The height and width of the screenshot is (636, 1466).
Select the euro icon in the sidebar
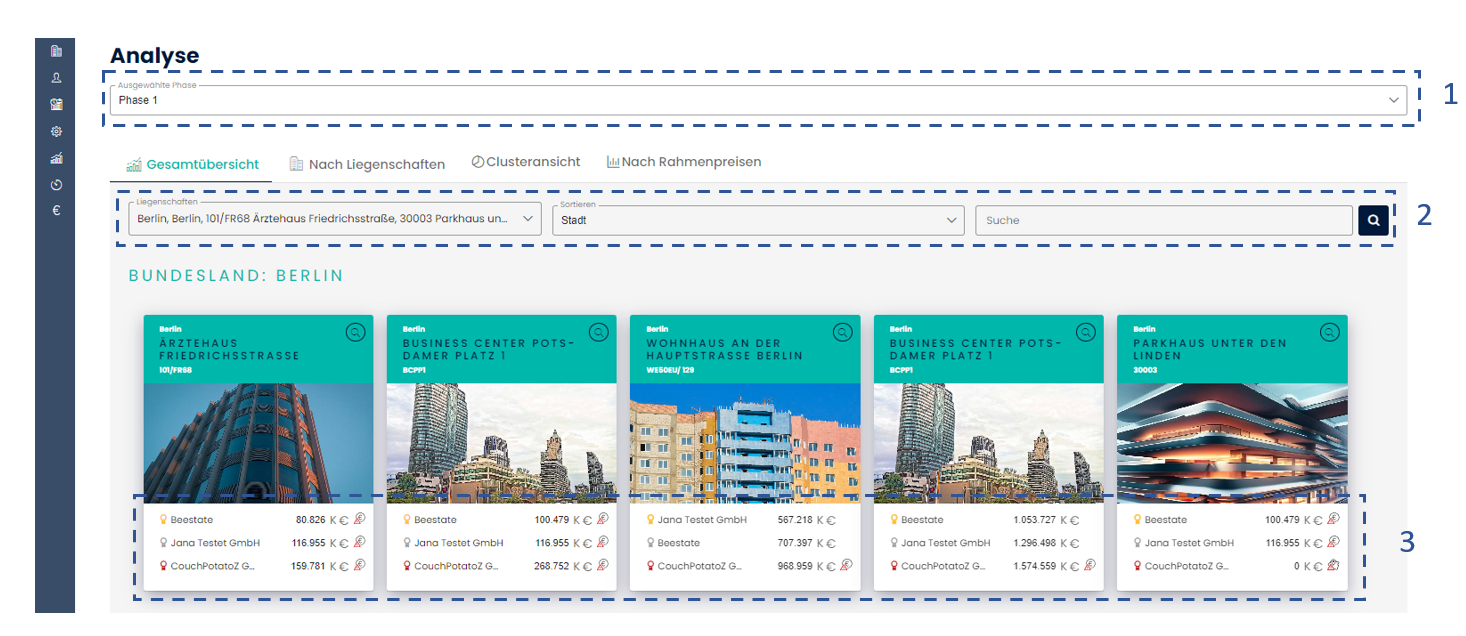coord(56,210)
